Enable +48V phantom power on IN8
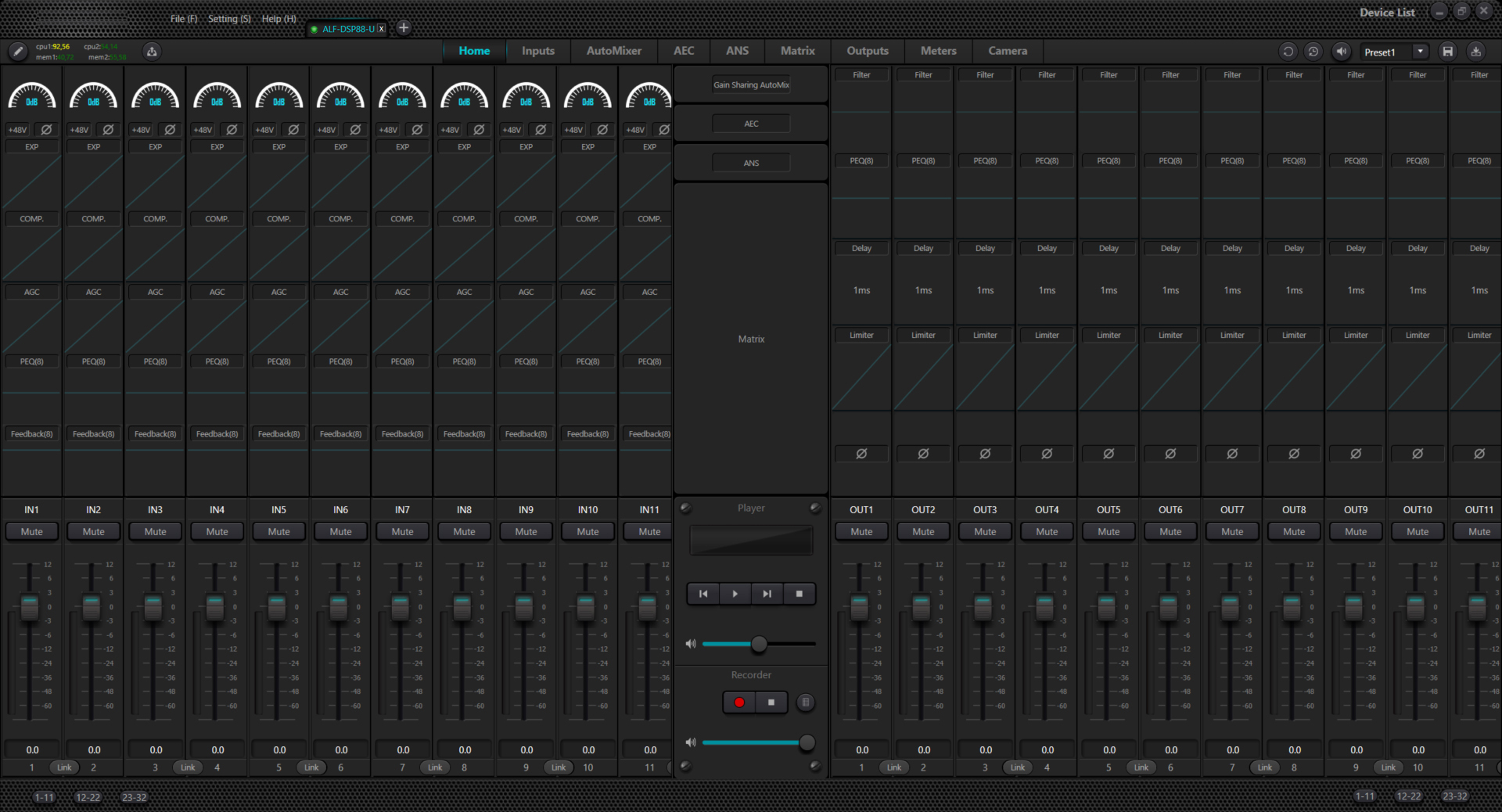The width and height of the screenshot is (1502, 812). coord(450,130)
